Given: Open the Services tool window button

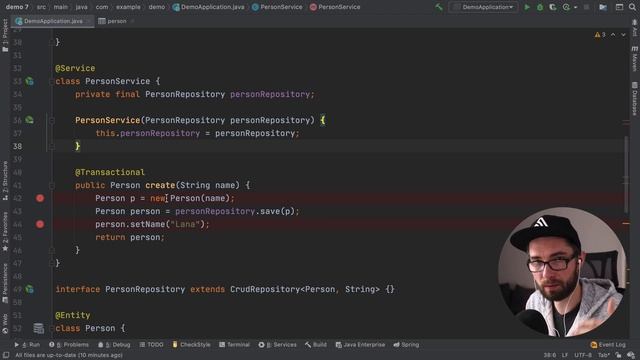Looking at the screenshot, I should [277, 345].
